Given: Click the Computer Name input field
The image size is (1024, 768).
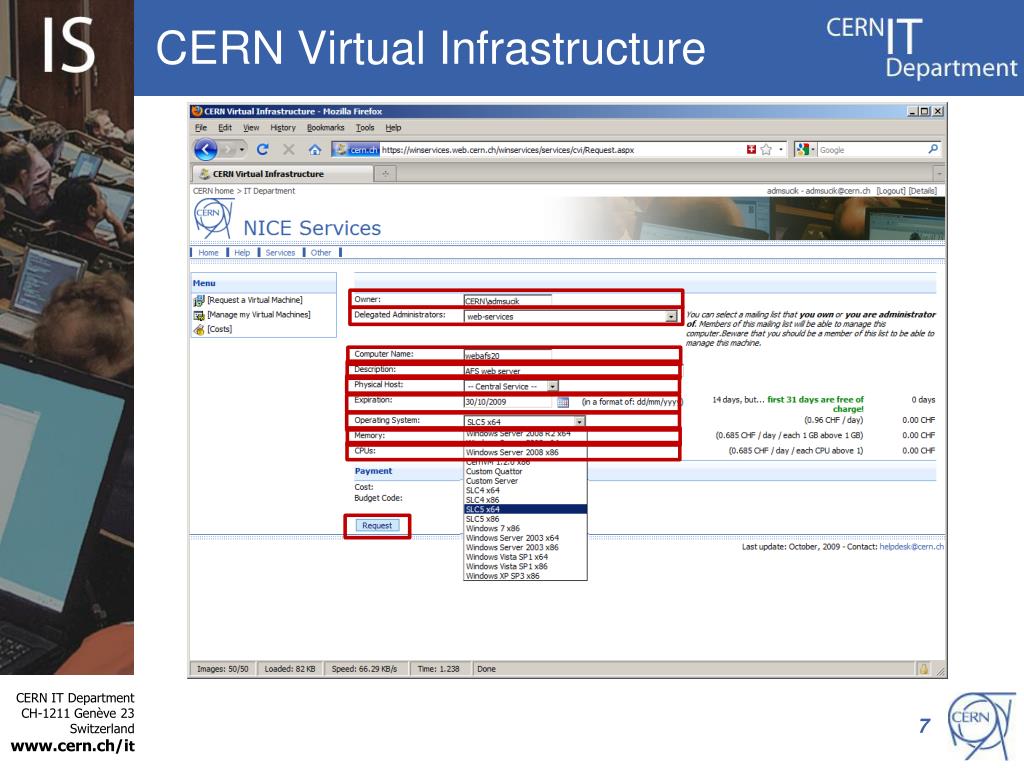Looking at the screenshot, I should click(507, 355).
